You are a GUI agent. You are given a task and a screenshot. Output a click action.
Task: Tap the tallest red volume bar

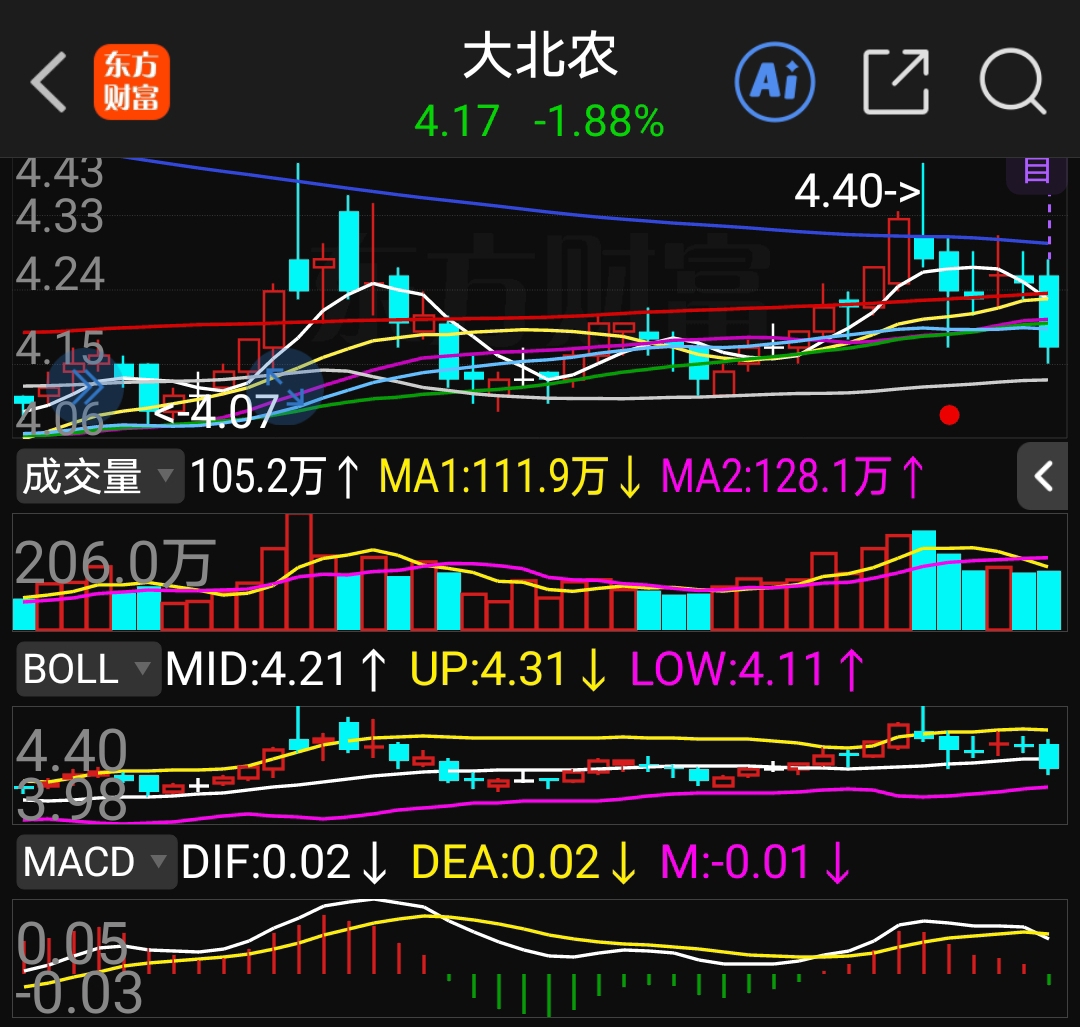pyautogui.click(x=298, y=572)
